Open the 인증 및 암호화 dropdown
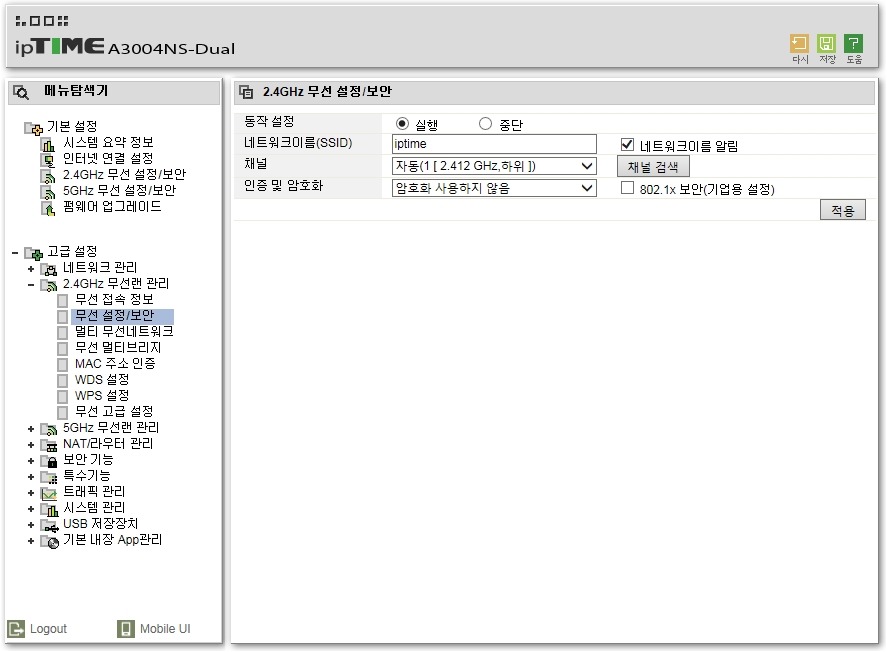Viewport: 887px width, 652px height. click(494, 188)
